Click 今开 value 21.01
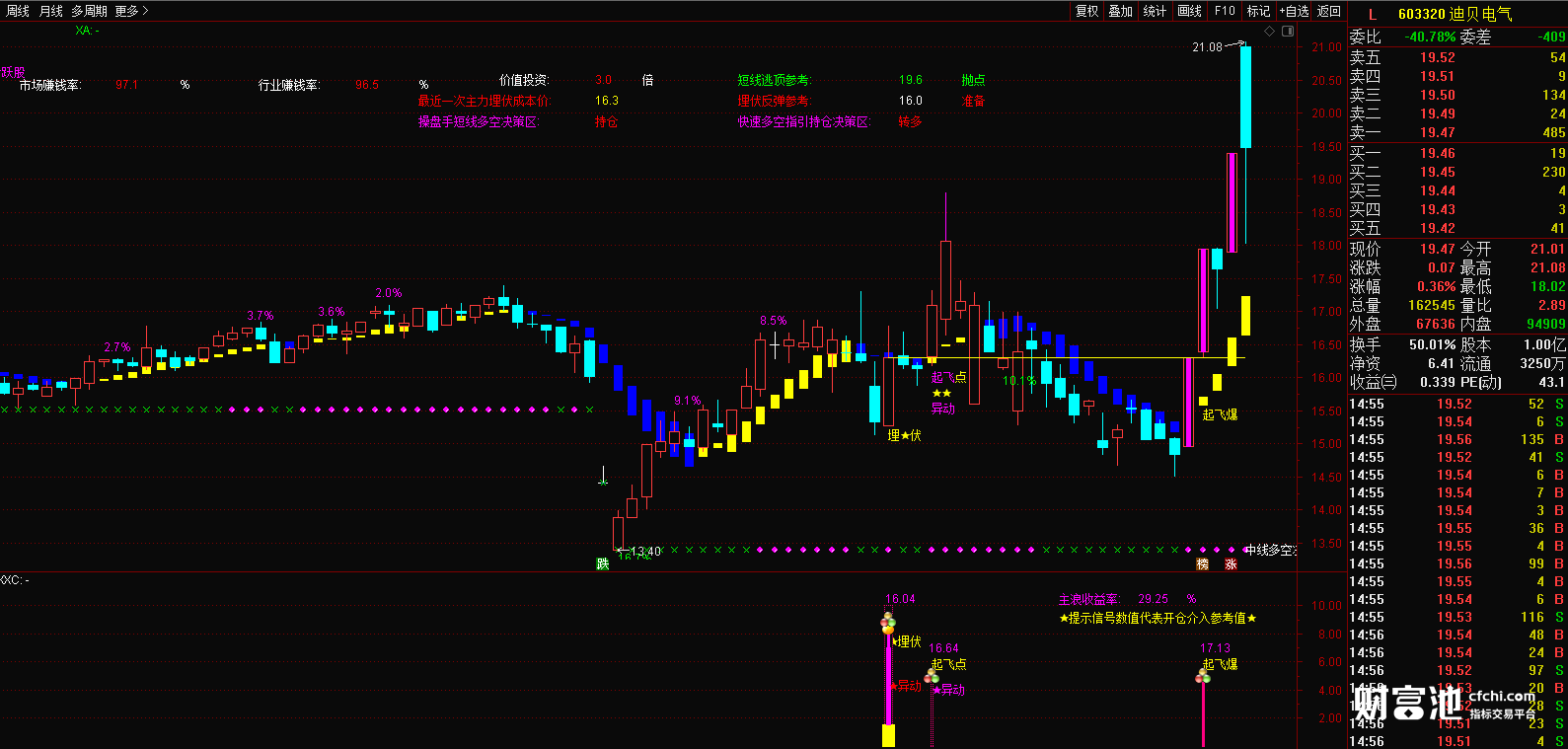The image size is (1568, 749). pyautogui.click(x=1547, y=249)
